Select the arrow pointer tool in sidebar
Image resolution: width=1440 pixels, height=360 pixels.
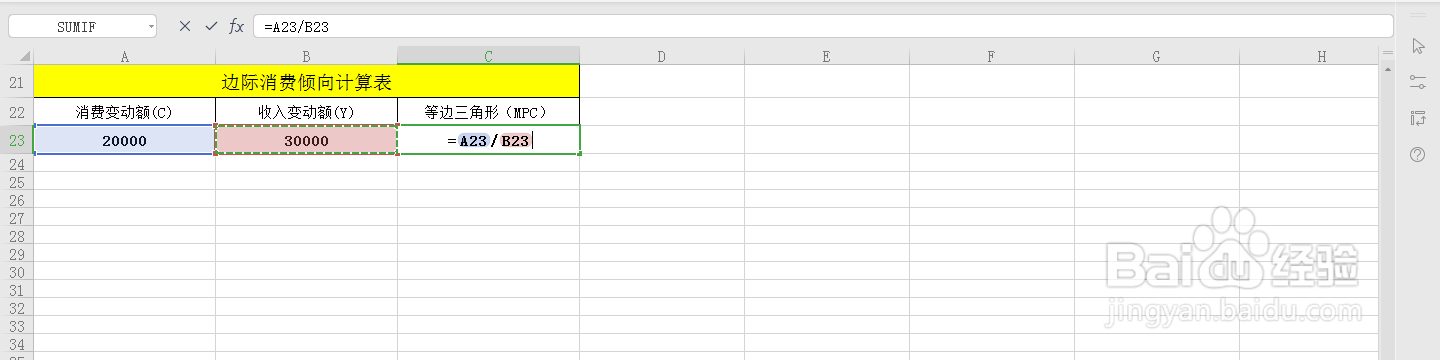coord(1417,46)
